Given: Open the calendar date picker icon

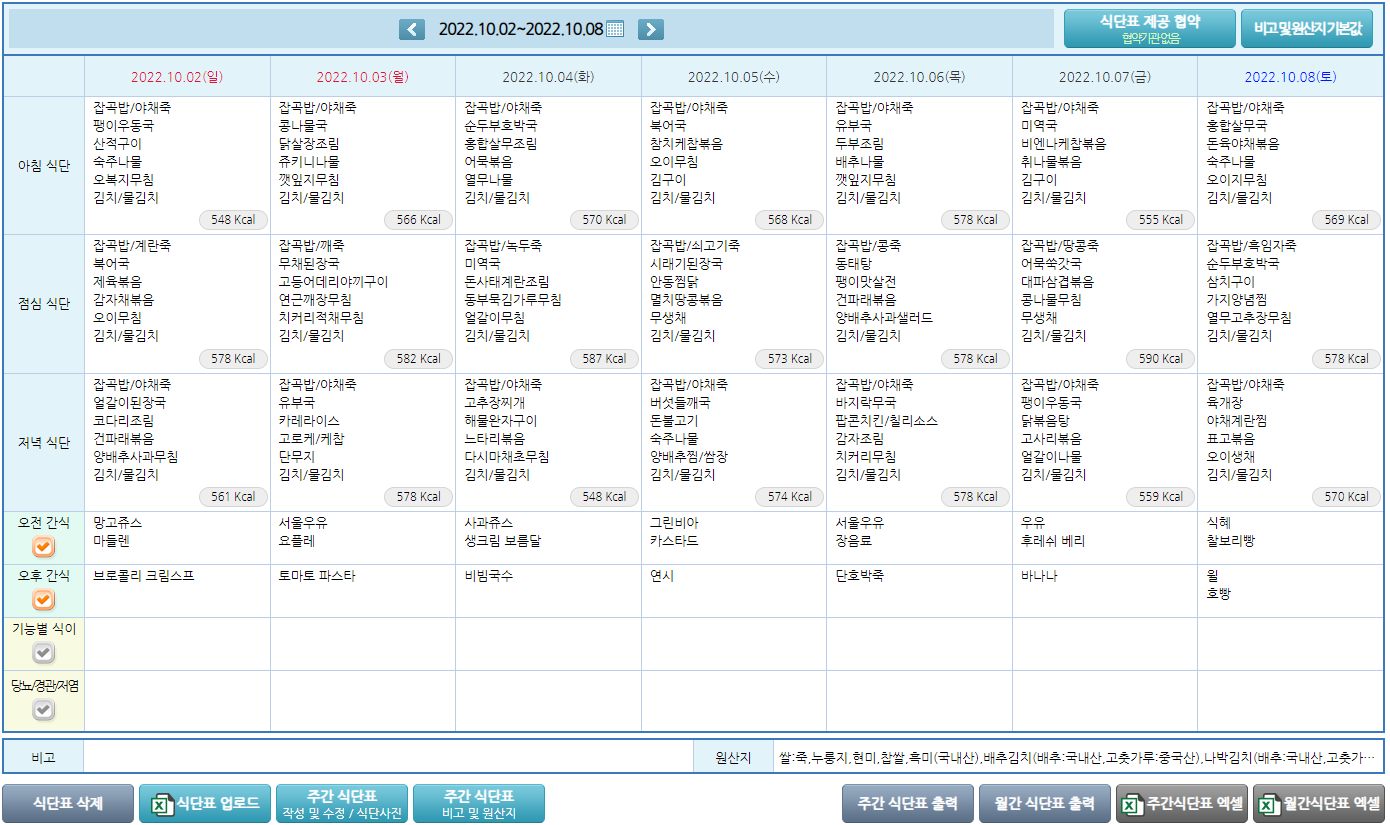Looking at the screenshot, I should [x=615, y=29].
